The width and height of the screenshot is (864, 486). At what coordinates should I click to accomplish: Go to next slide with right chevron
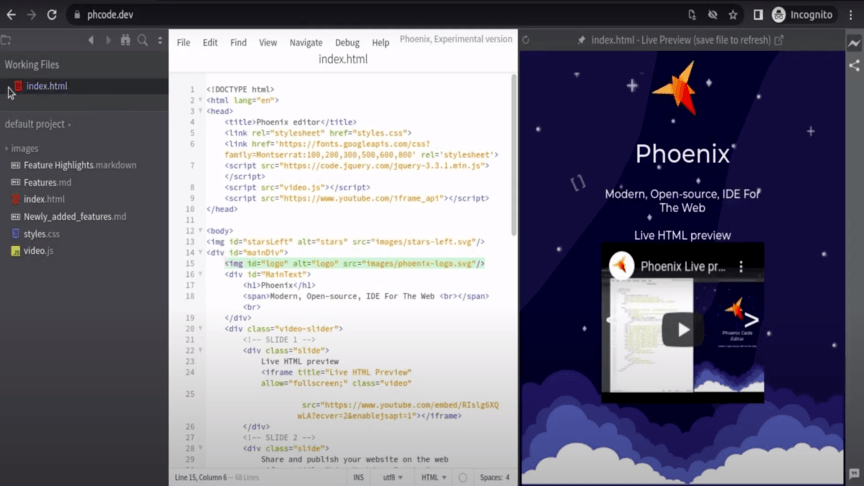click(751, 320)
